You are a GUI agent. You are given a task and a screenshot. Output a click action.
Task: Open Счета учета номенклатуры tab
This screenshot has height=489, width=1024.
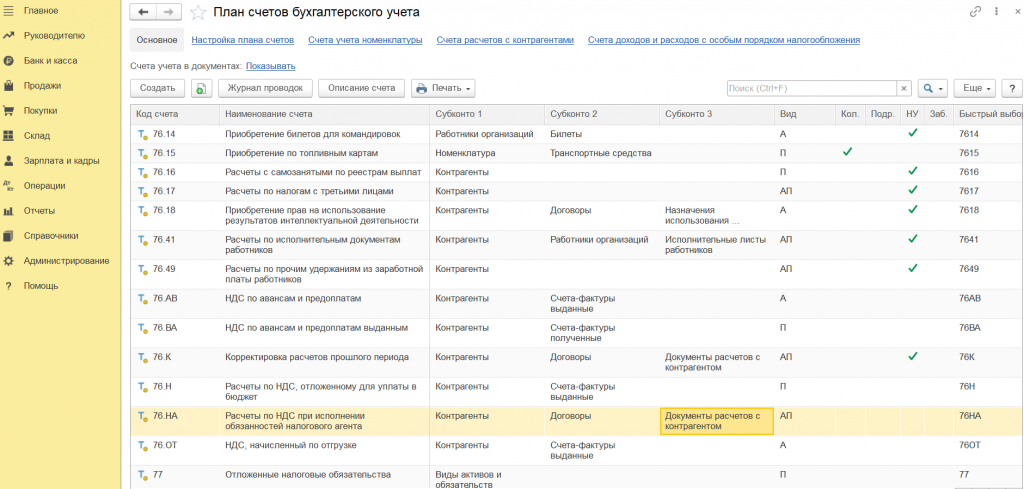pos(365,40)
